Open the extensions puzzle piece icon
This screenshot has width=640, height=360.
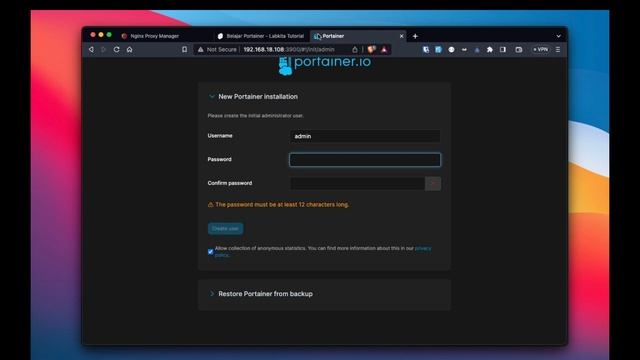(489, 49)
